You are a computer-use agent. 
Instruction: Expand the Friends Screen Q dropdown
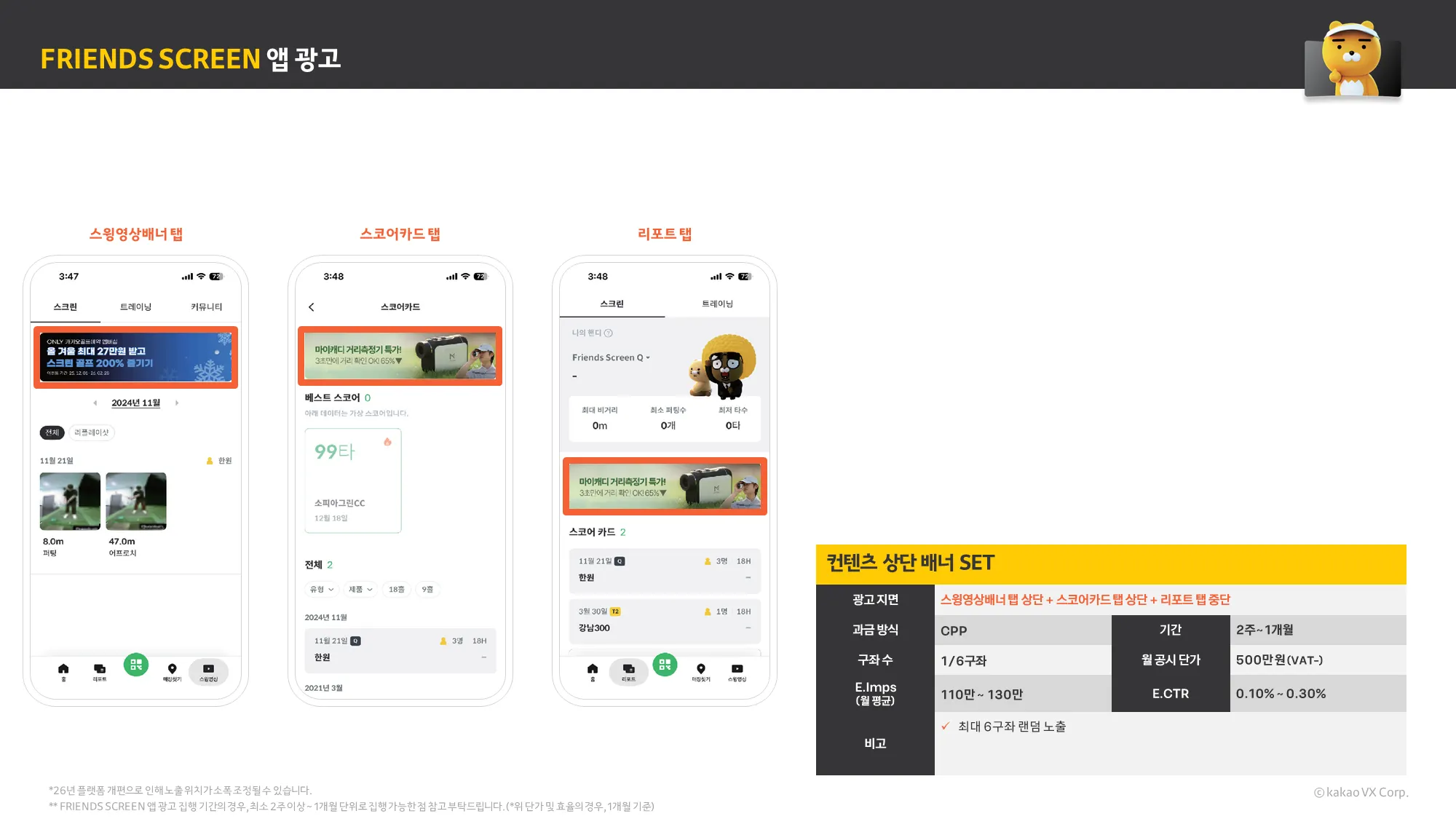coord(612,357)
